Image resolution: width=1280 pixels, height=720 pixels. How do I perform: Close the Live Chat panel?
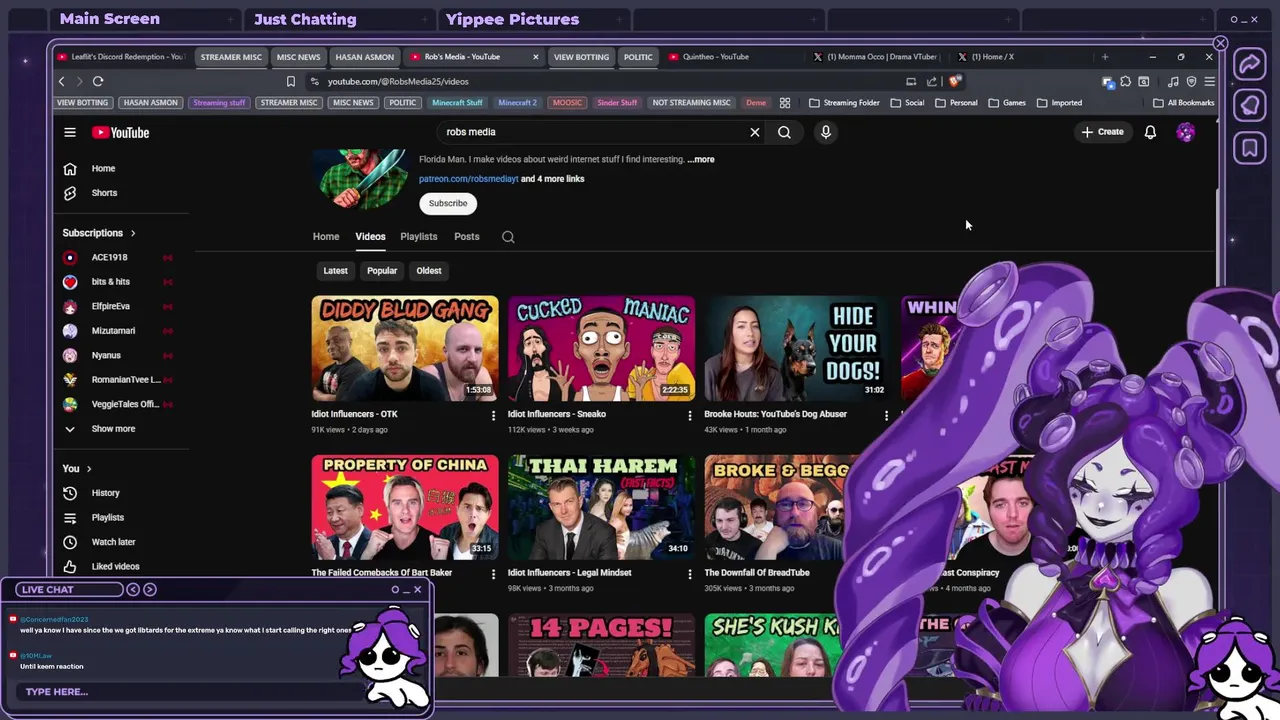tap(418, 589)
